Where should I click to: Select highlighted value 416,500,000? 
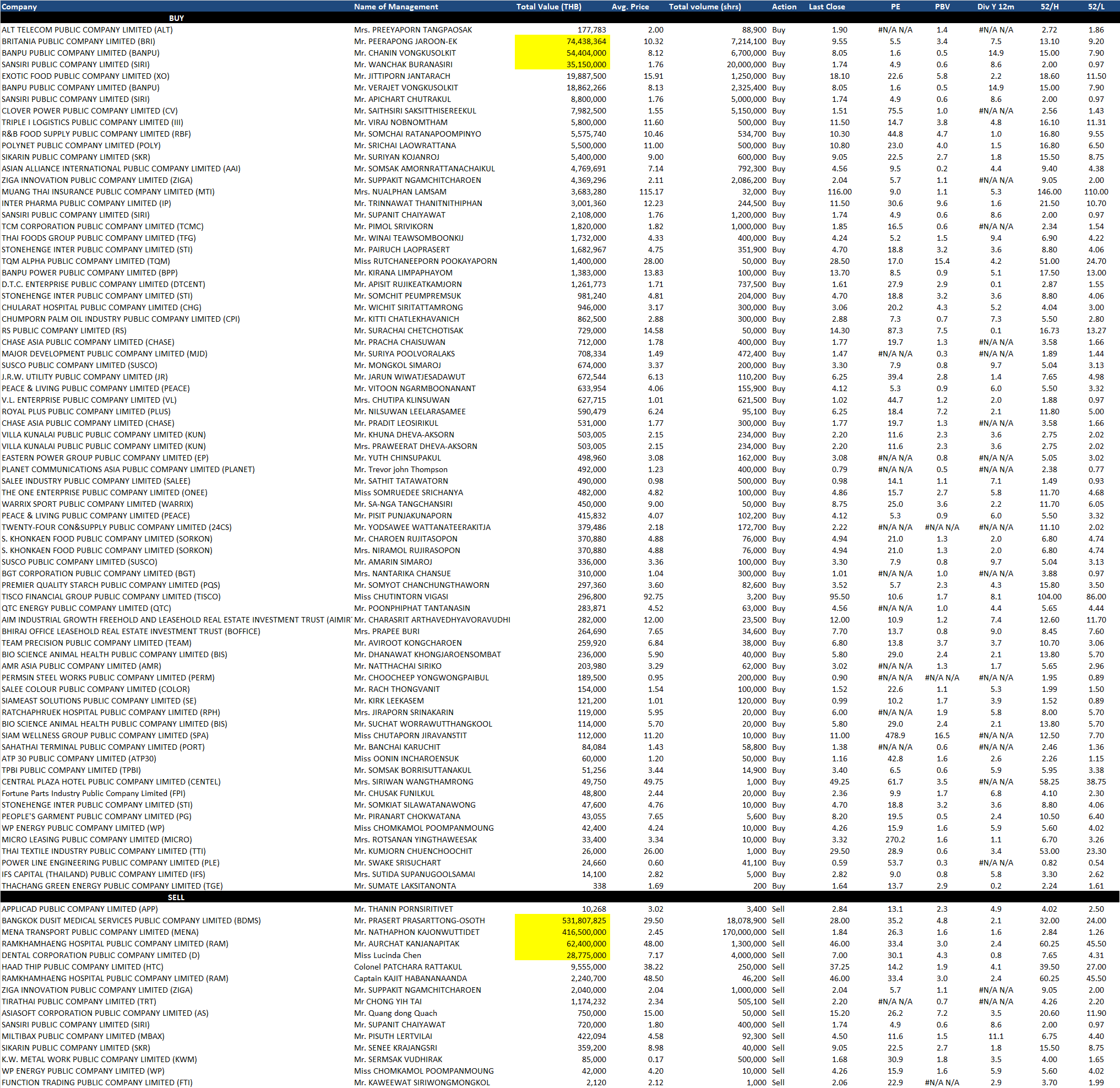point(562,932)
